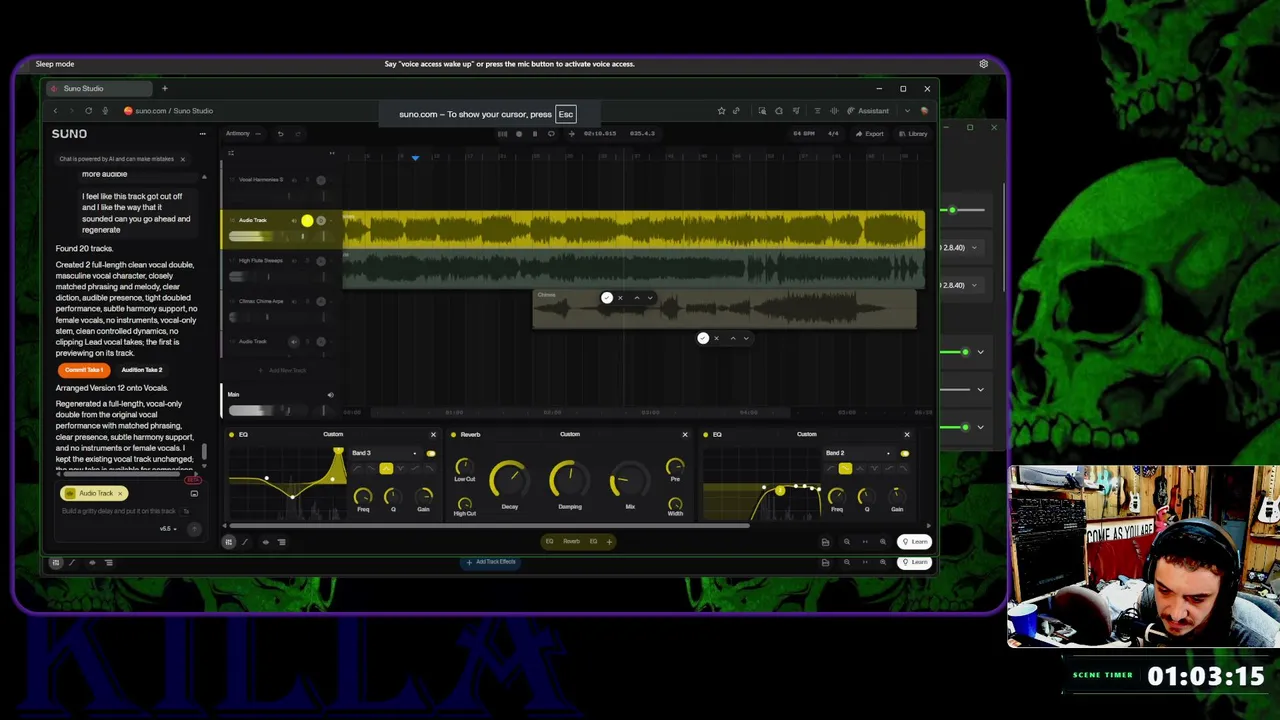
Task: Select the High Flute Sweeps track
Action: click(260, 261)
